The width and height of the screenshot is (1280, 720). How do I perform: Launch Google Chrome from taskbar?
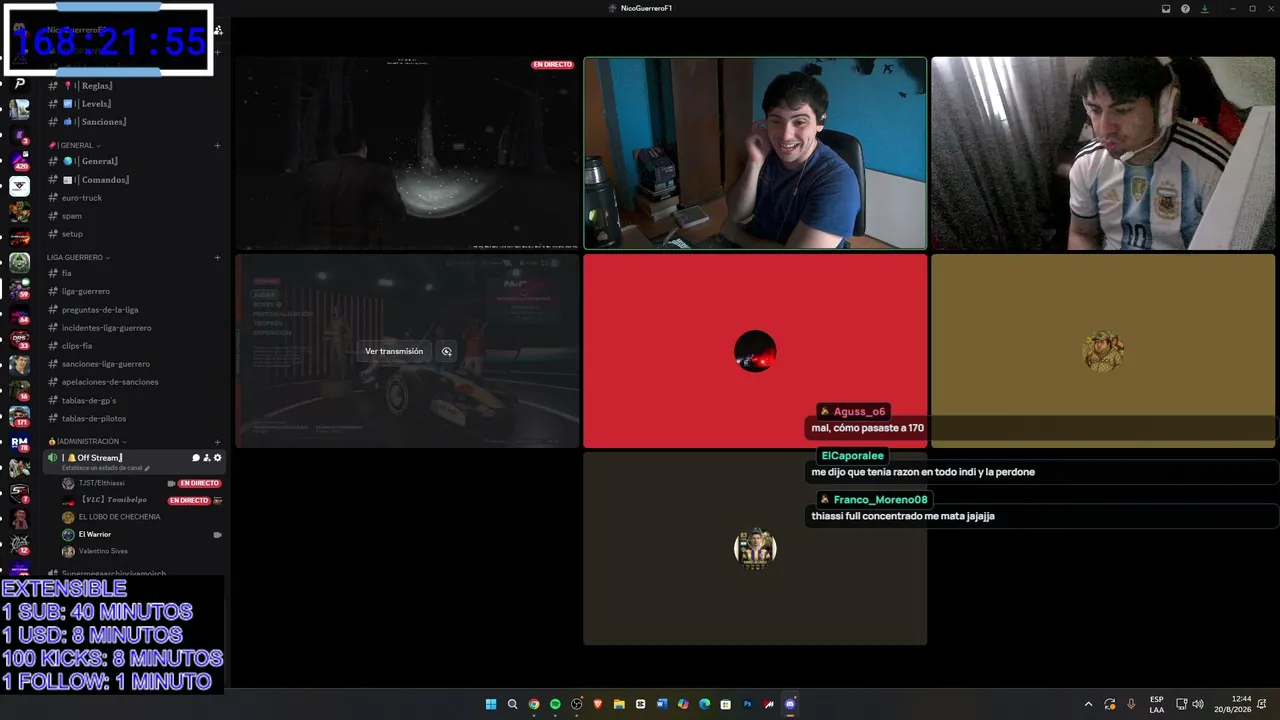534,704
